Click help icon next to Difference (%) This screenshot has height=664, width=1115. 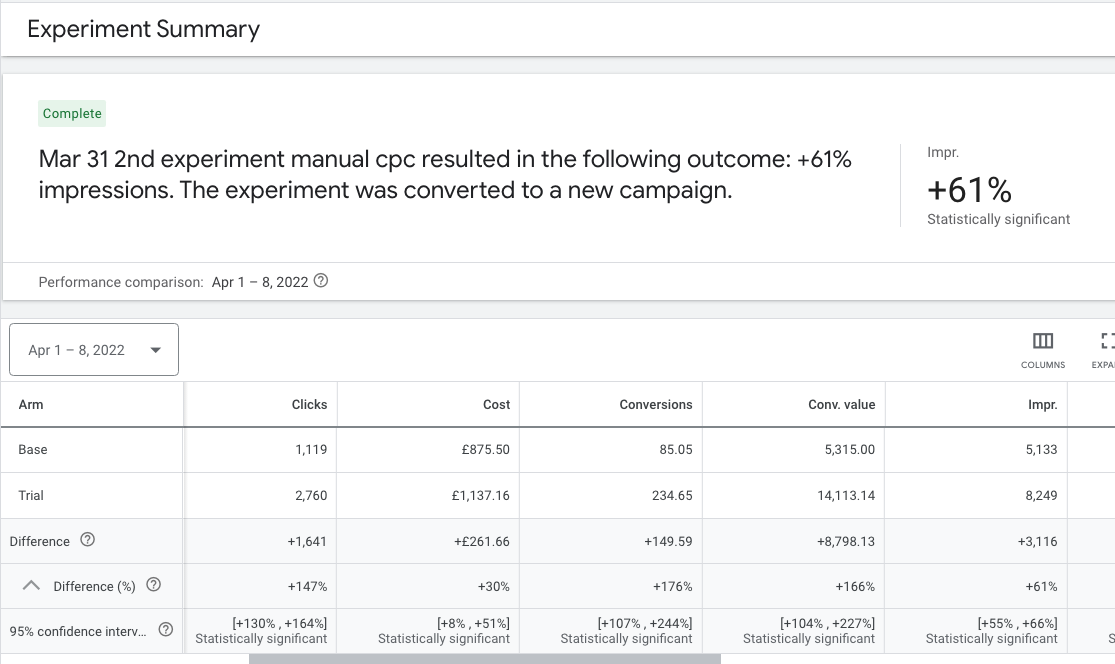154,586
